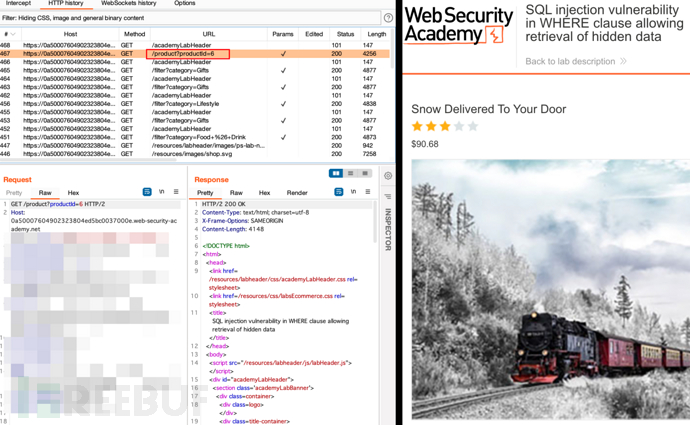This screenshot has height=425, width=690.
Task: Open the Inspector collapse lines icon
Action: click(x=388, y=196)
